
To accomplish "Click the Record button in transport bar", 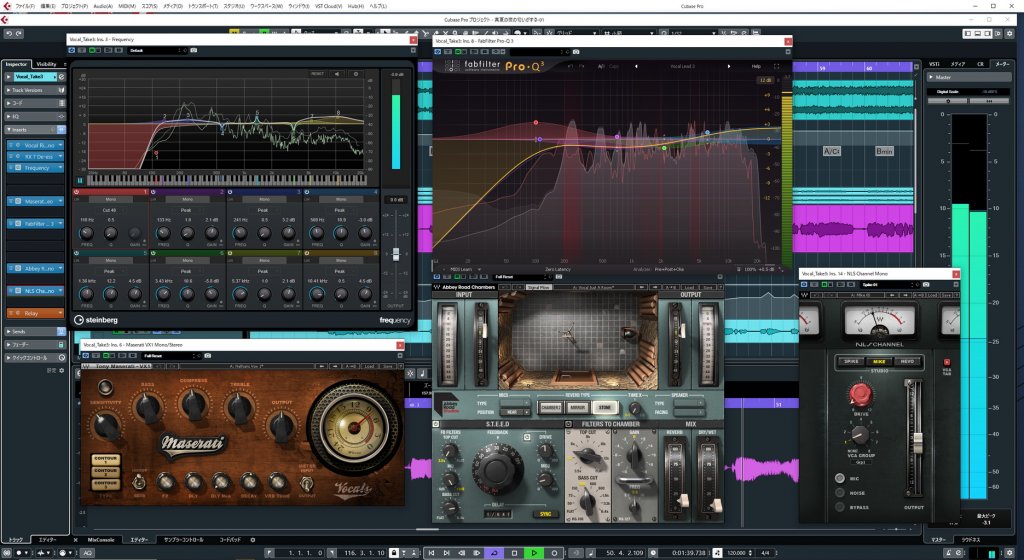I will [x=555, y=552].
